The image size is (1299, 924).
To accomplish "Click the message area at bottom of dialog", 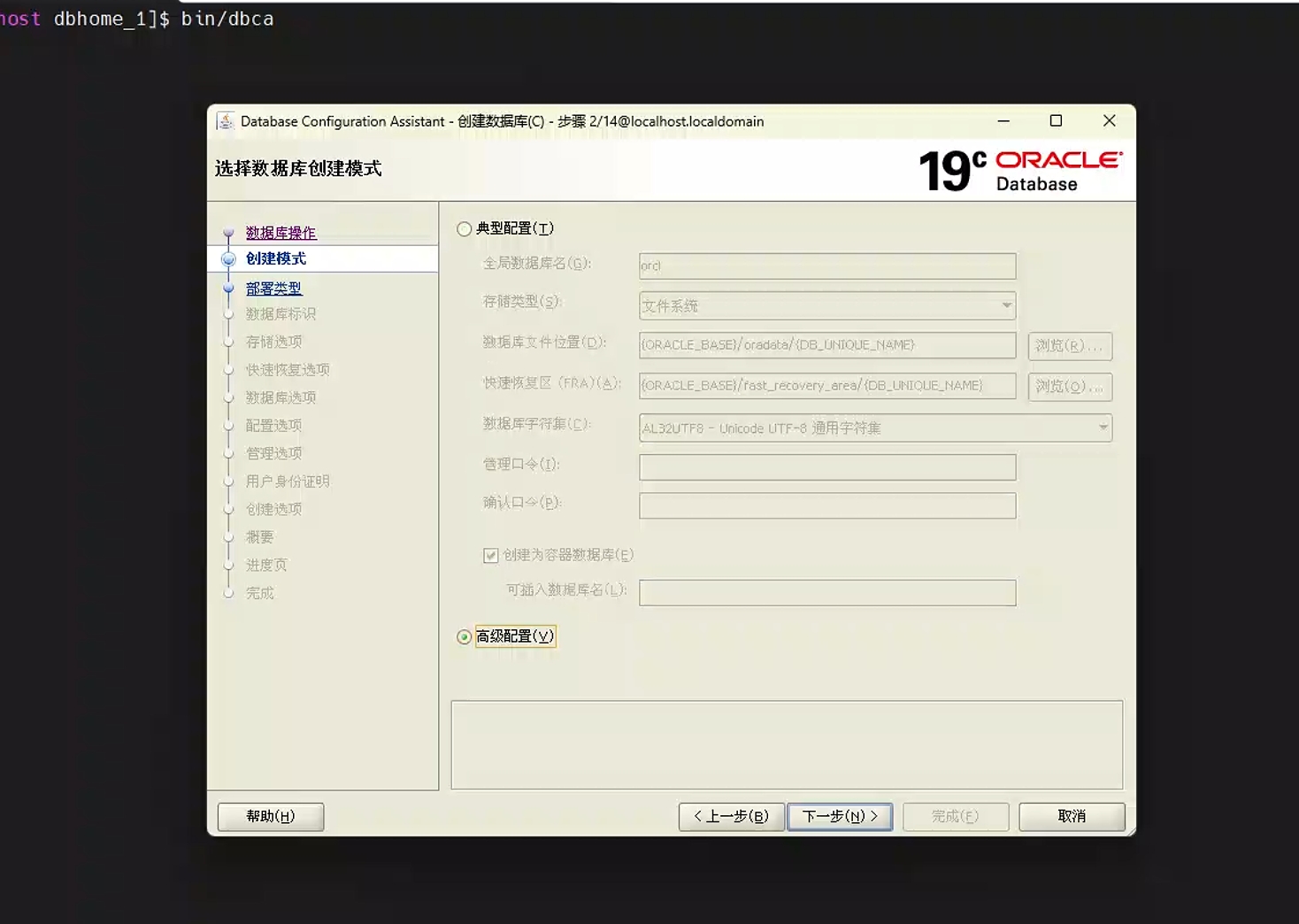I will pos(787,745).
